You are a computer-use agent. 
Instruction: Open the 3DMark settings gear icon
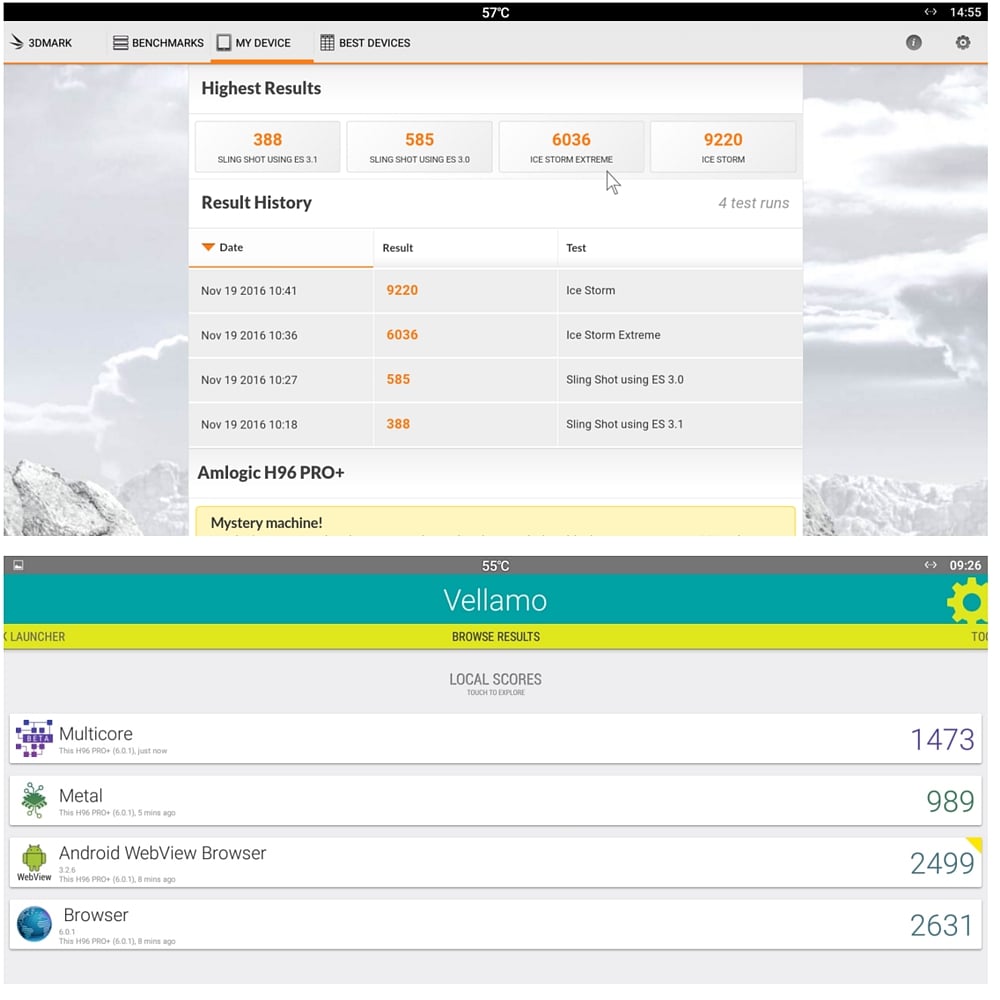coord(962,43)
